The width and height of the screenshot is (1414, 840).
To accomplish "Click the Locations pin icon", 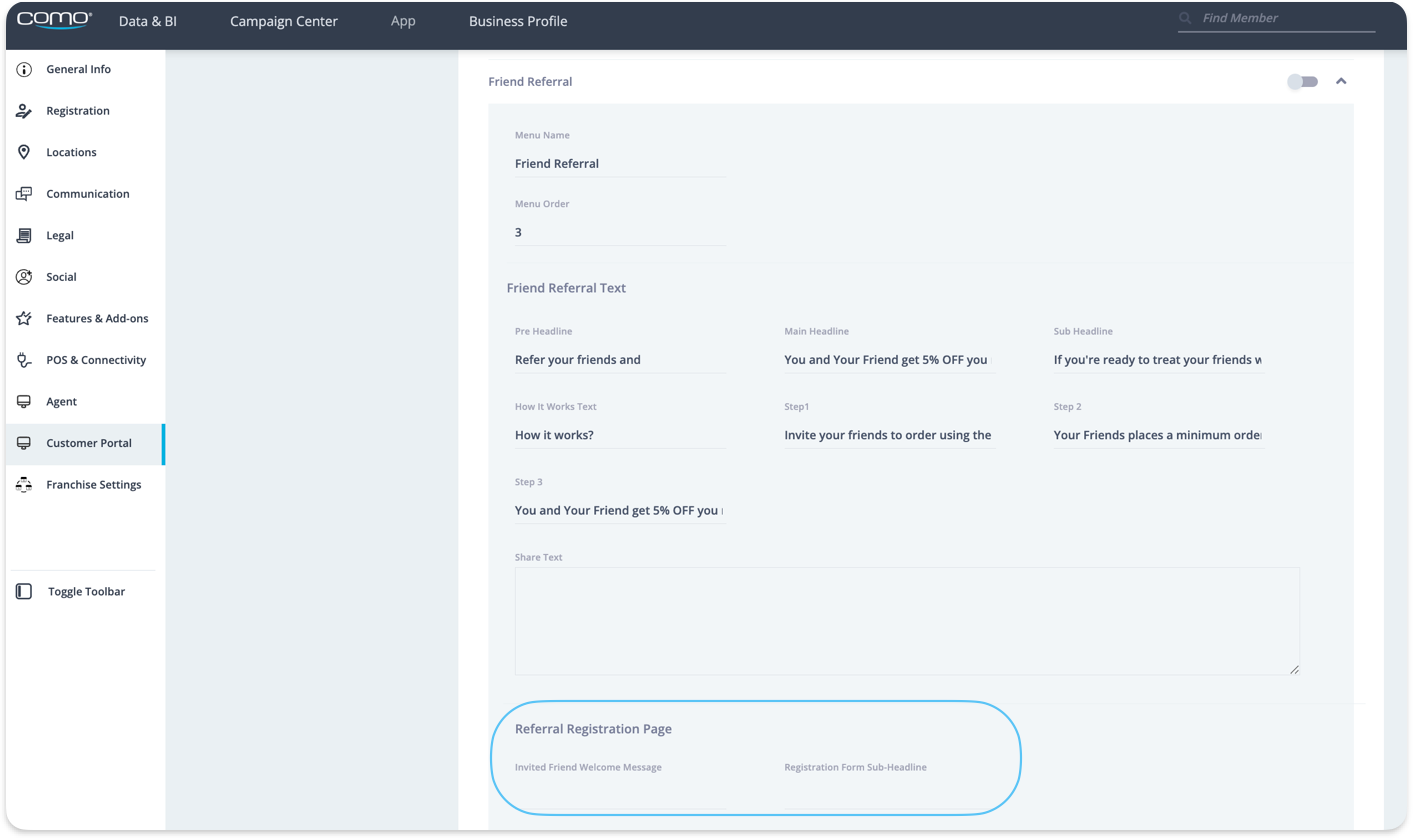I will 24,152.
